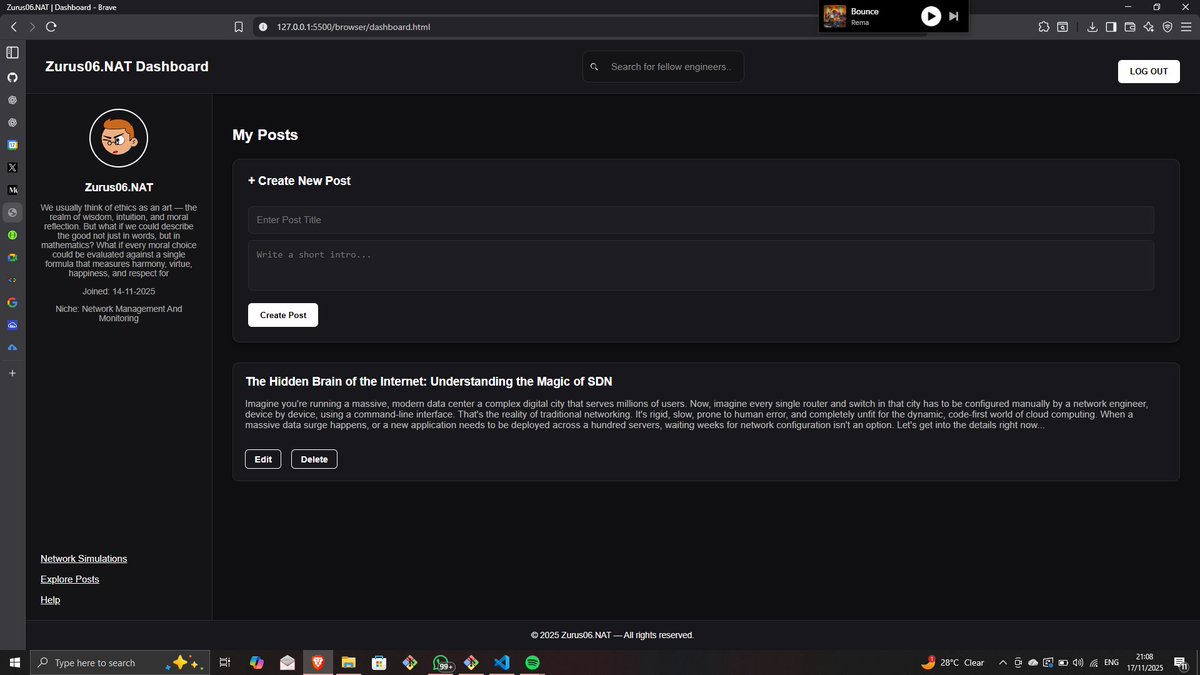Click the Search for fellow engineers field

663,66
